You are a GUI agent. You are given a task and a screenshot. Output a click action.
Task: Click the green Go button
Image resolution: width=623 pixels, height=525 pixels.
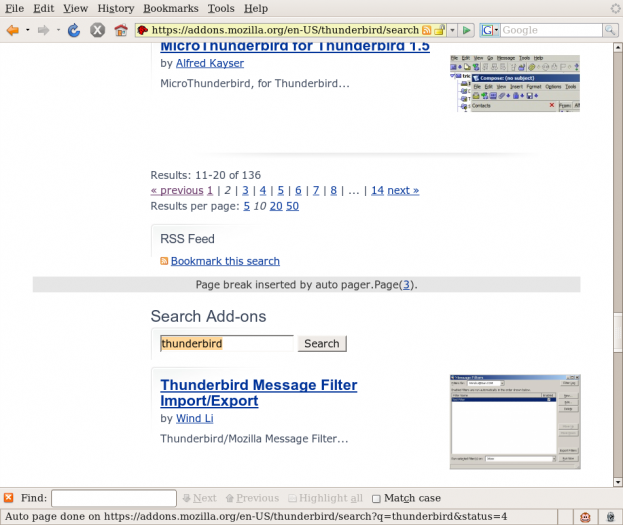pyautogui.click(x=466, y=30)
